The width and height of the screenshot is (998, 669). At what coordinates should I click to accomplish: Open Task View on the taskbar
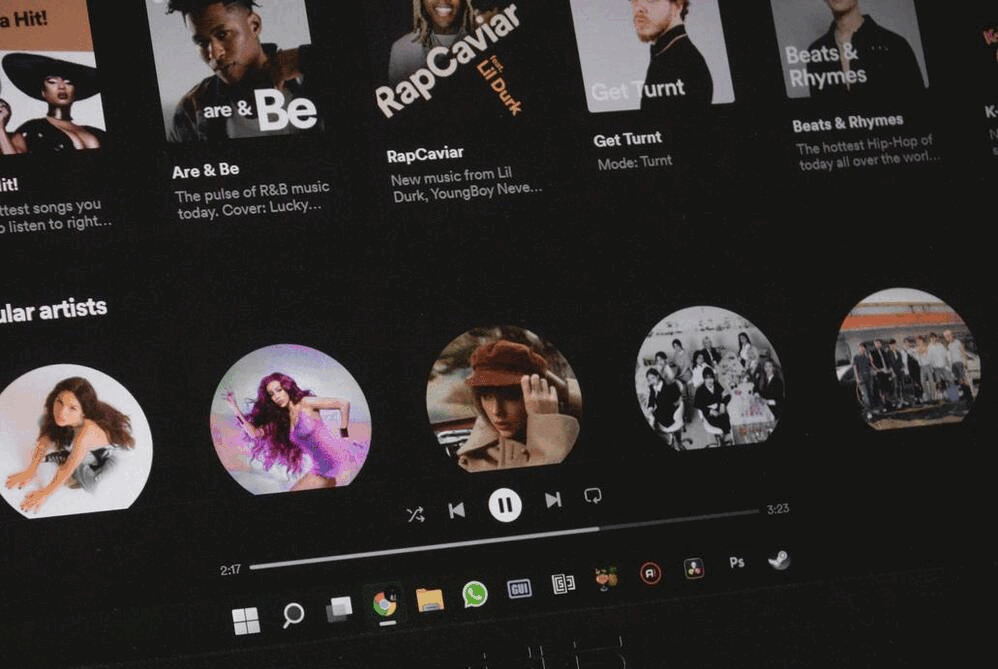pyautogui.click(x=339, y=609)
